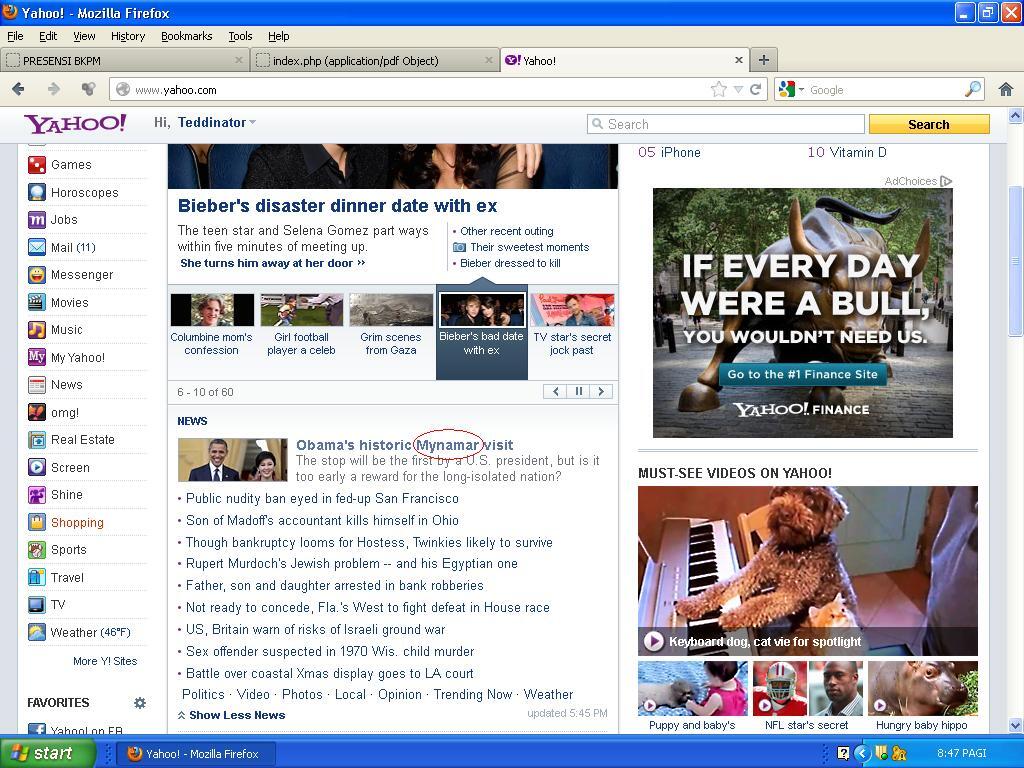Screen dimensions: 1024x768
Task: Open the History menu
Action: pos(128,36)
